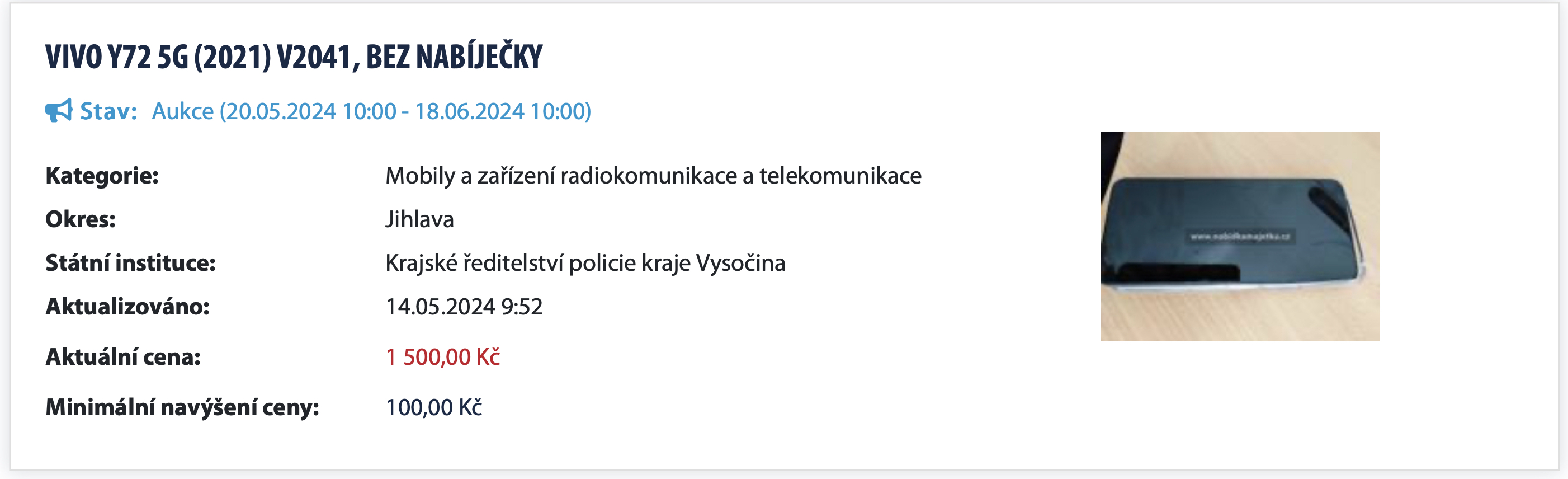Image resolution: width=1568 pixels, height=479 pixels.
Task: Click the Kategorie label
Action: pos(102,176)
